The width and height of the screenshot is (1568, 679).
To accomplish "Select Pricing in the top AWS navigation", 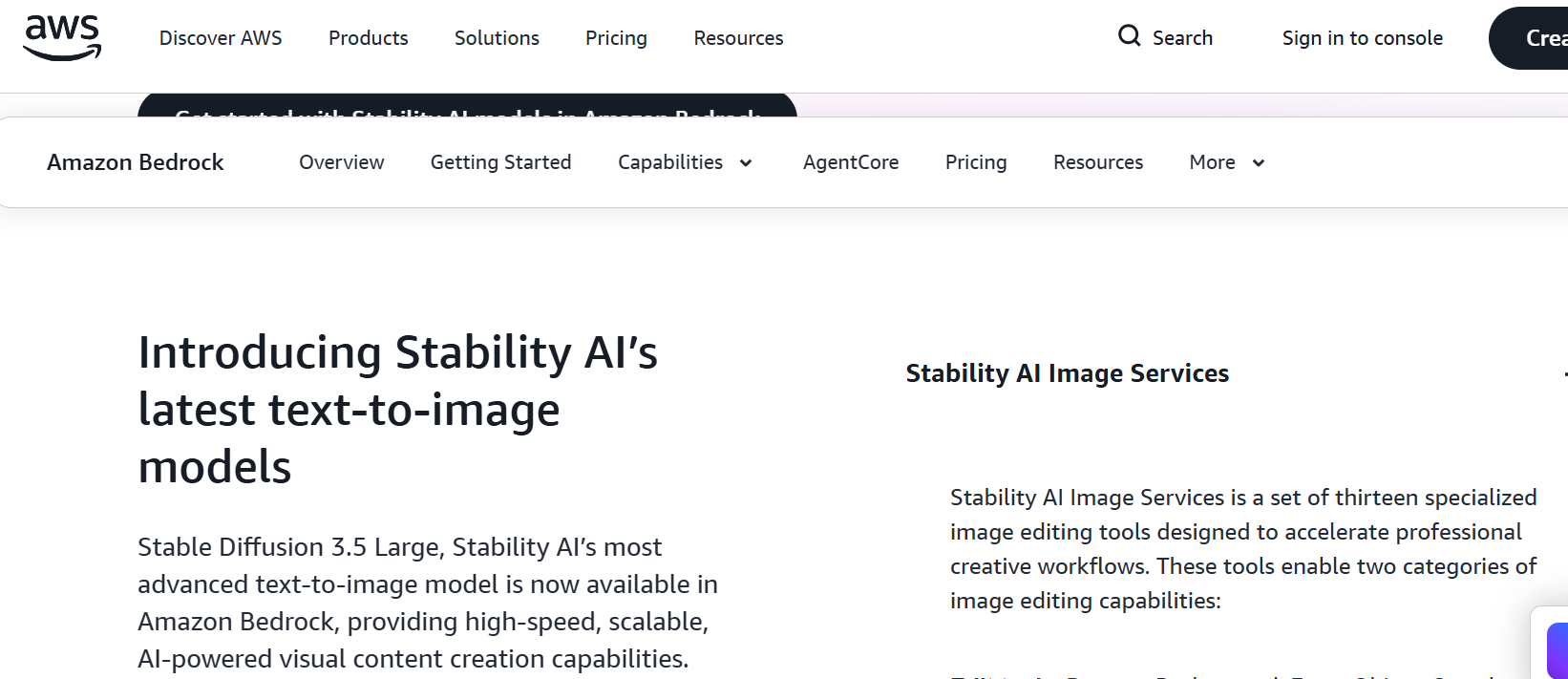I will tap(616, 38).
